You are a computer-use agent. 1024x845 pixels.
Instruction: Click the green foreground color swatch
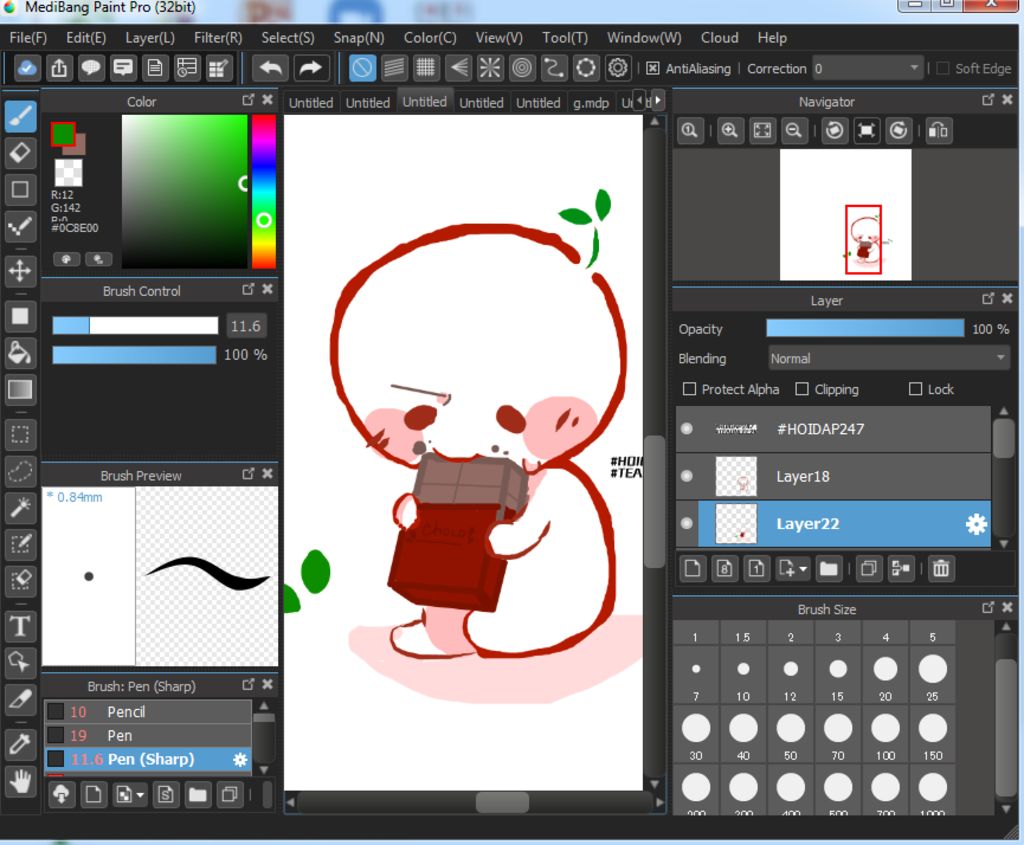[x=63, y=135]
